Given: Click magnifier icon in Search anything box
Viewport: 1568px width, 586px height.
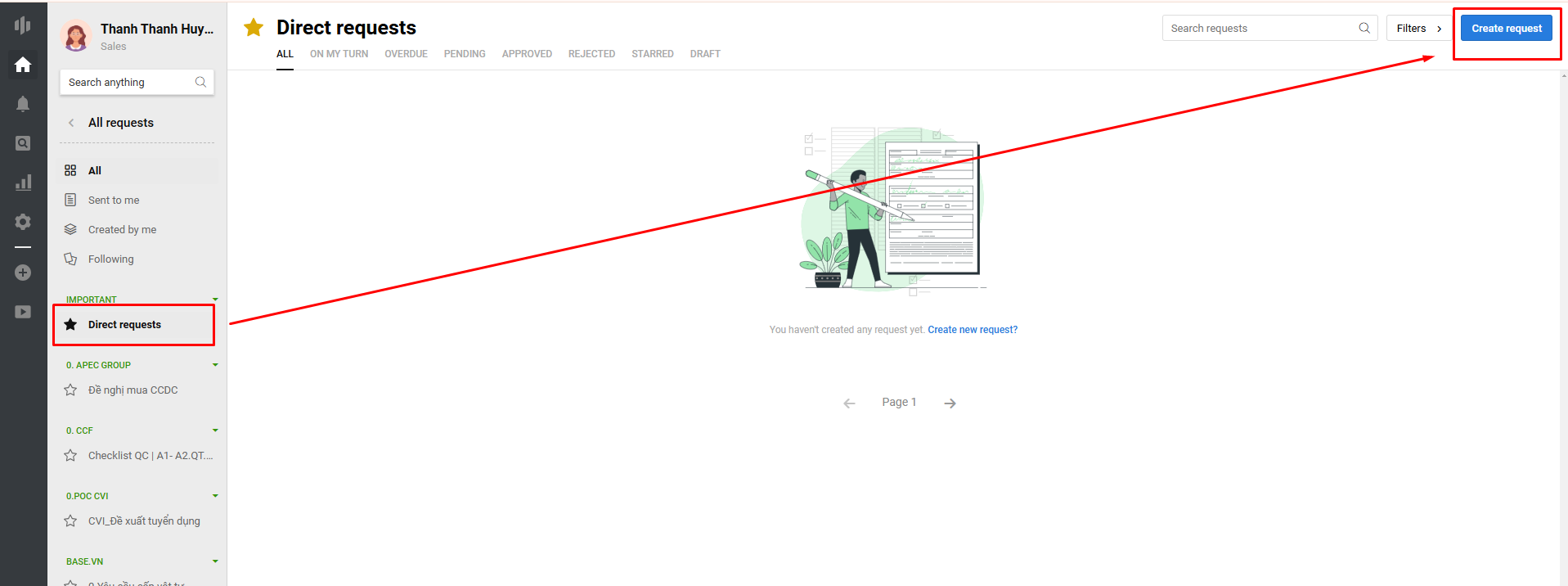Looking at the screenshot, I should [200, 82].
